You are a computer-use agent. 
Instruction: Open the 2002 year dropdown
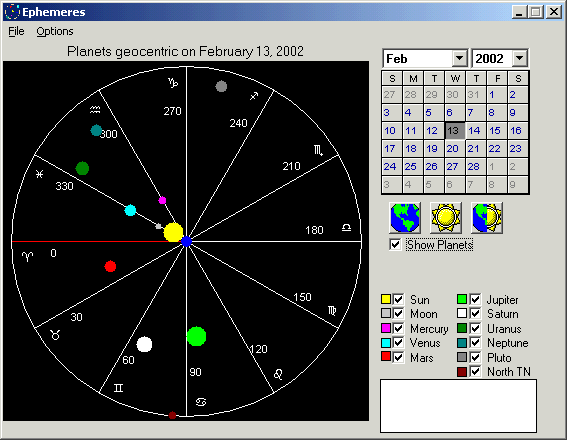[520, 58]
